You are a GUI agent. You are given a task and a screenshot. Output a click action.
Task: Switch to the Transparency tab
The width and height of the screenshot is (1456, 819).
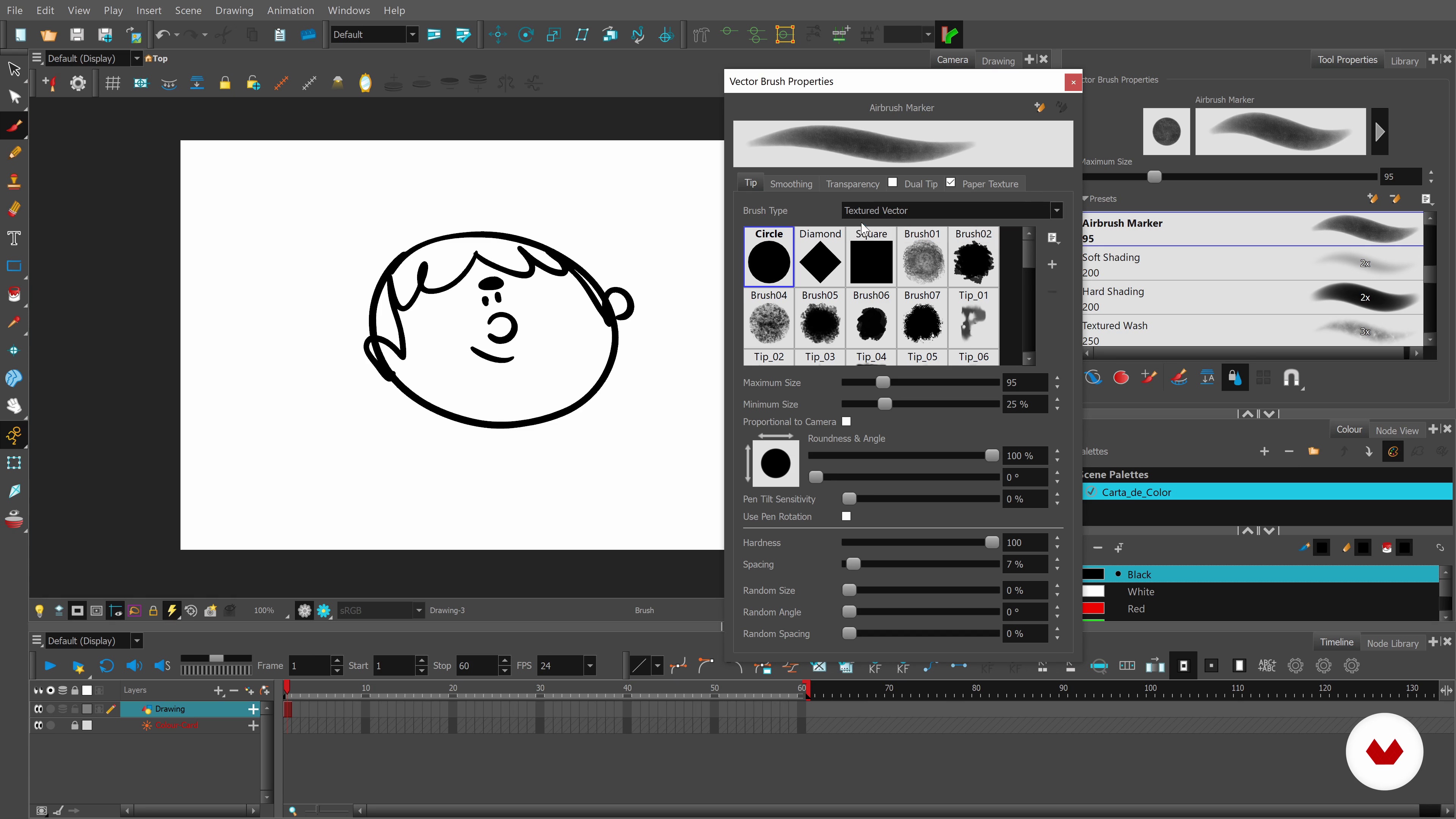852,184
